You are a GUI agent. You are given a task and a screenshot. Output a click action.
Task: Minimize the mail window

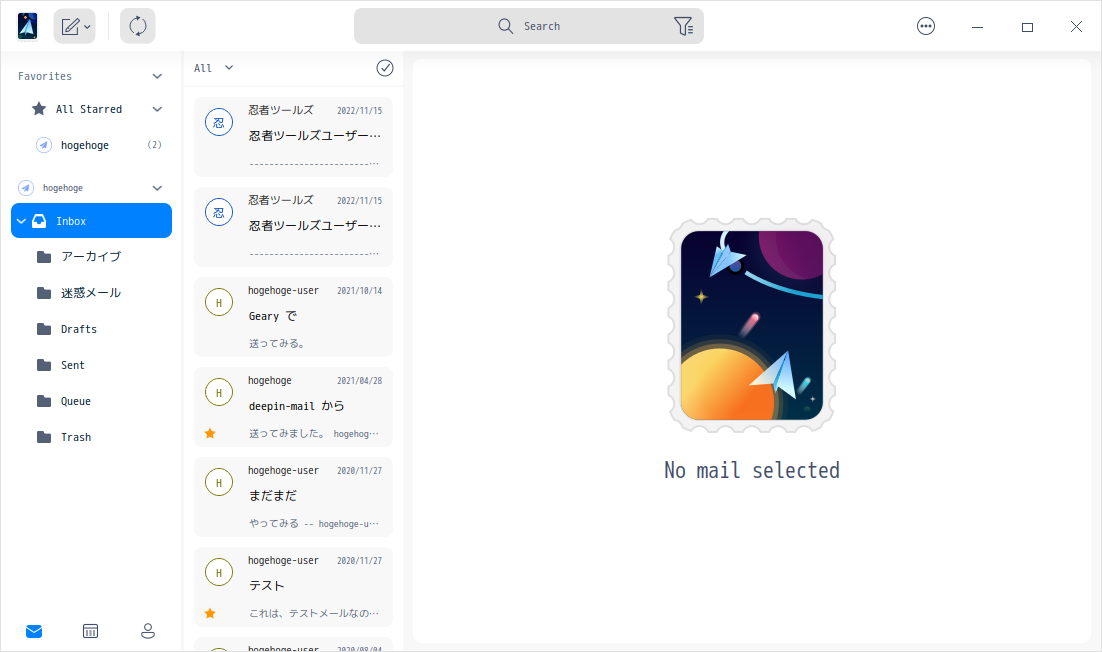pyautogui.click(x=977, y=27)
